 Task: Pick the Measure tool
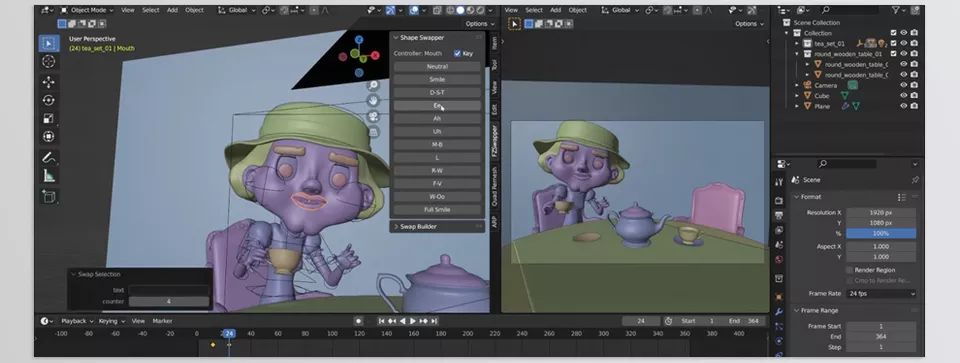(x=48, y=176)
